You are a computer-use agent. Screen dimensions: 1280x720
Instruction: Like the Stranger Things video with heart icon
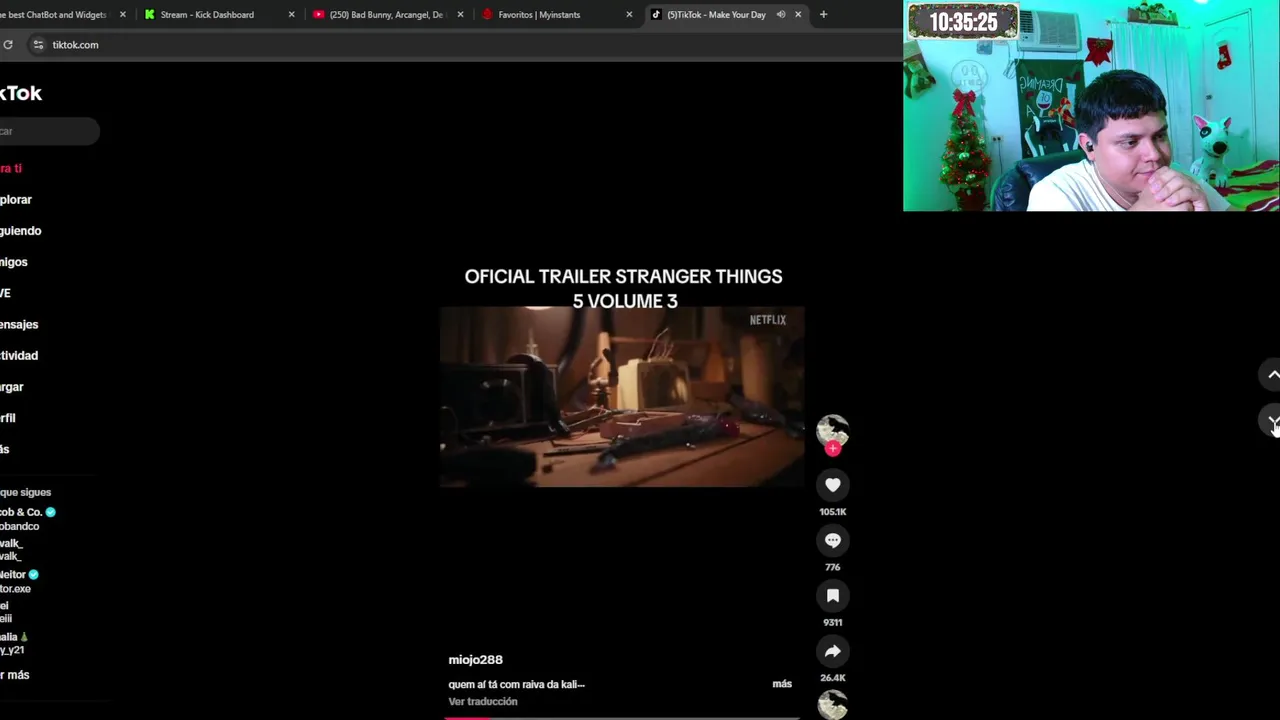tap(832, 485)
